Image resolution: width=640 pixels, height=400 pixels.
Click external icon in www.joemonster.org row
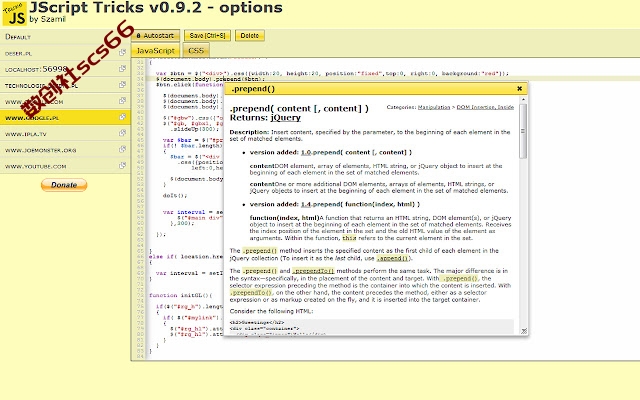(122, 149)
